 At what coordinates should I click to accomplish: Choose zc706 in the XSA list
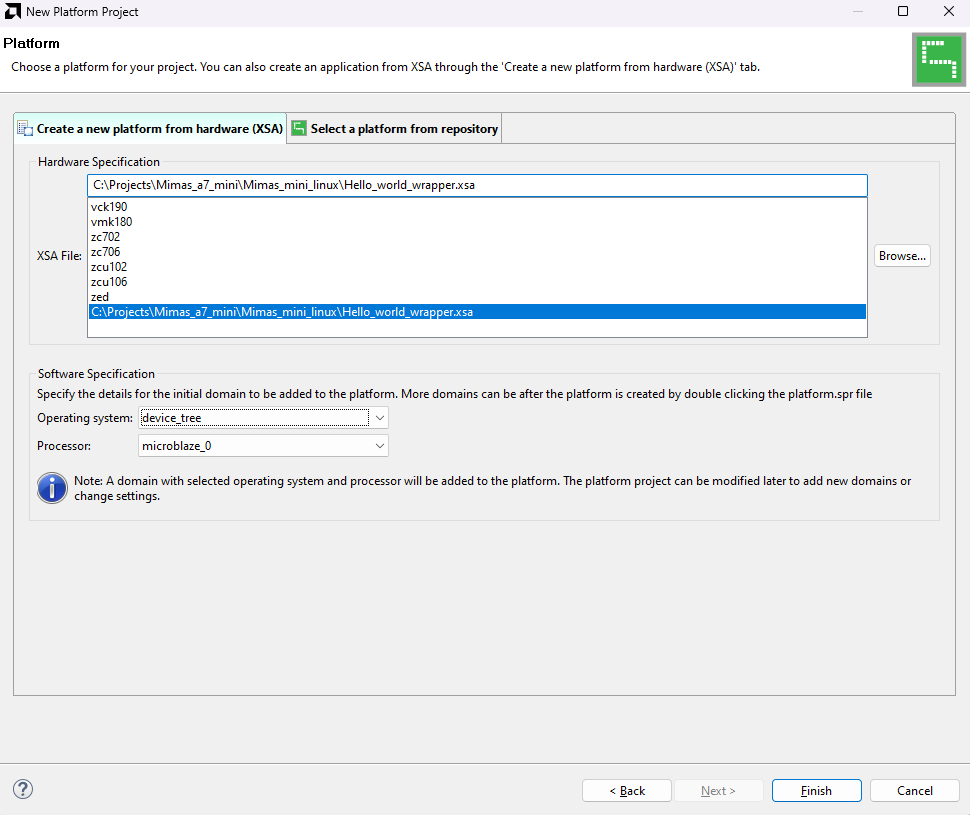click(105, 252)
